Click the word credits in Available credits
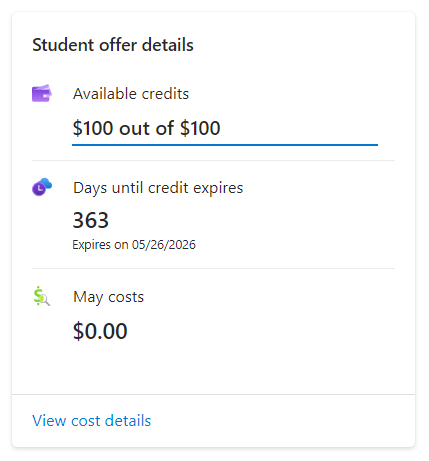The width and height of the screenshot is (429, 461). [165, 94]
